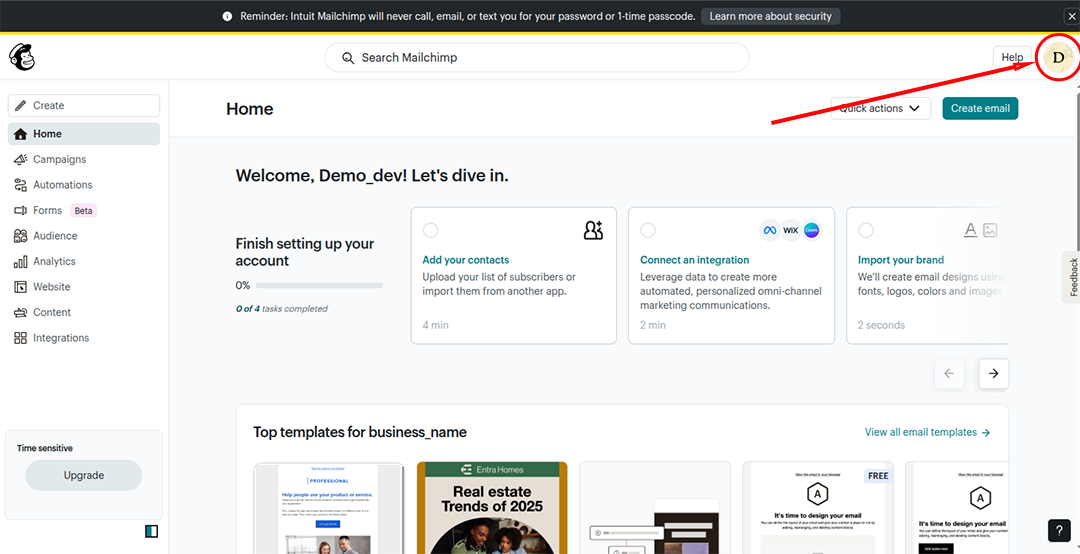
Task: Click the image icon on Import your brand
Action: click(990, 230)
